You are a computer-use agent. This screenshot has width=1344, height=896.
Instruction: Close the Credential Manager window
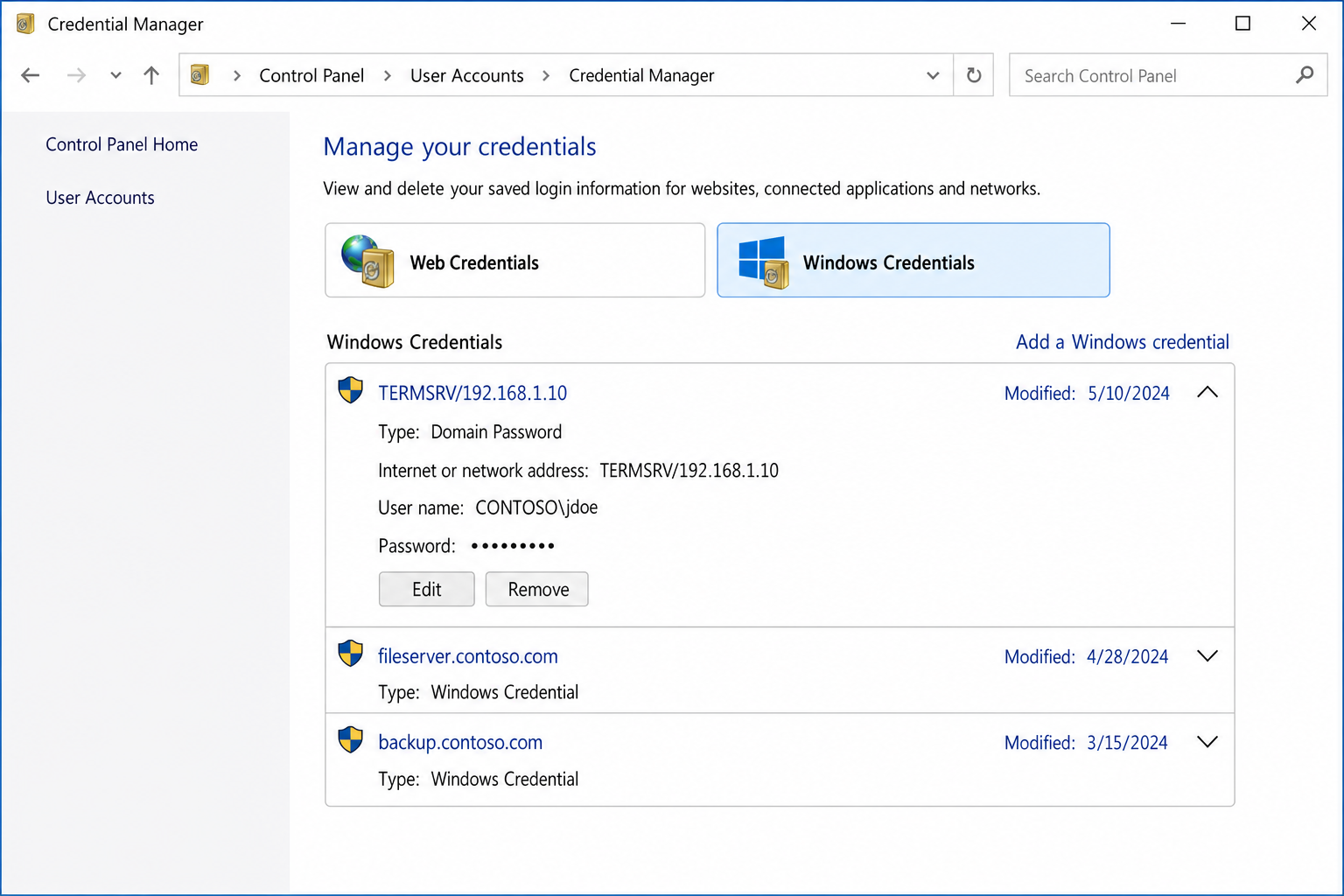(1309, 24)
